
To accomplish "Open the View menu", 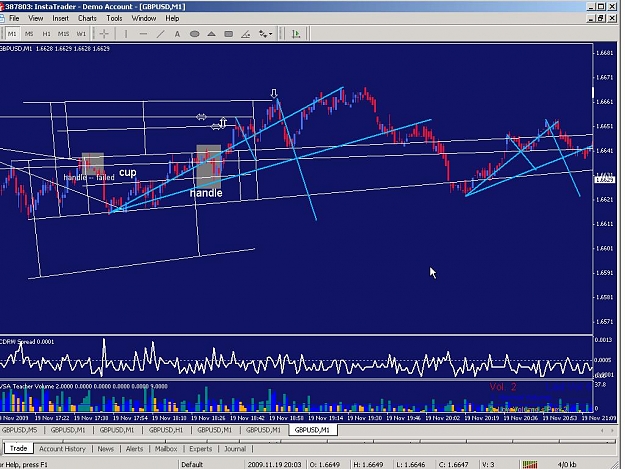I will (35, 18).
